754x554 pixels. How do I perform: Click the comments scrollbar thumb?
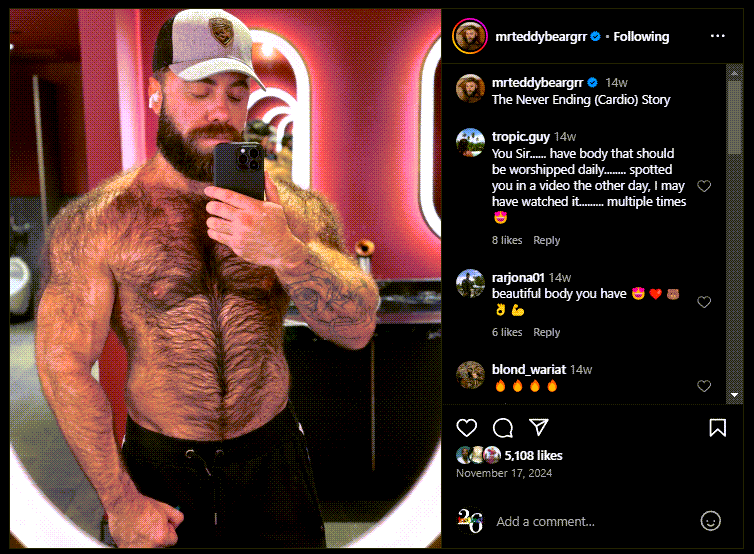coord(734,117)
